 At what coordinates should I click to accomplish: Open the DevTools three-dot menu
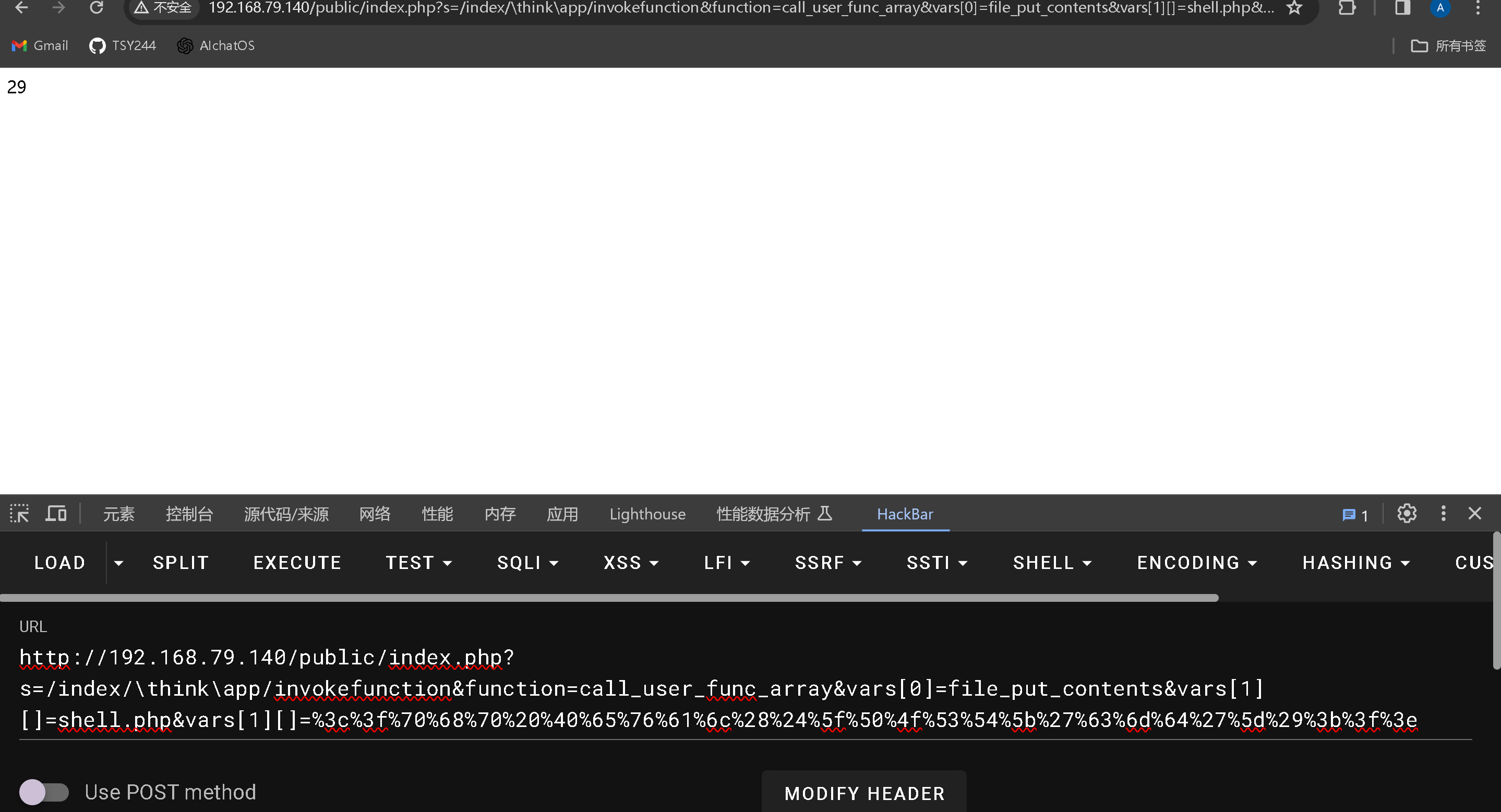(x=1443, y=514)
